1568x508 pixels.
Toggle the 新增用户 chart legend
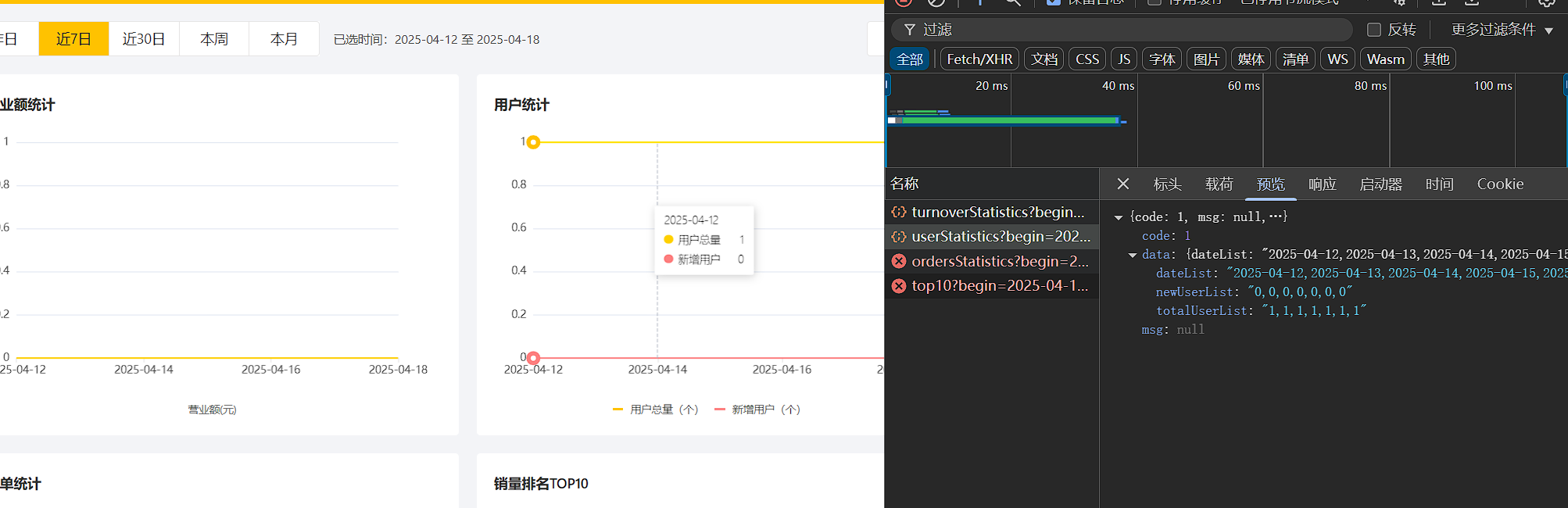(757, 410)
